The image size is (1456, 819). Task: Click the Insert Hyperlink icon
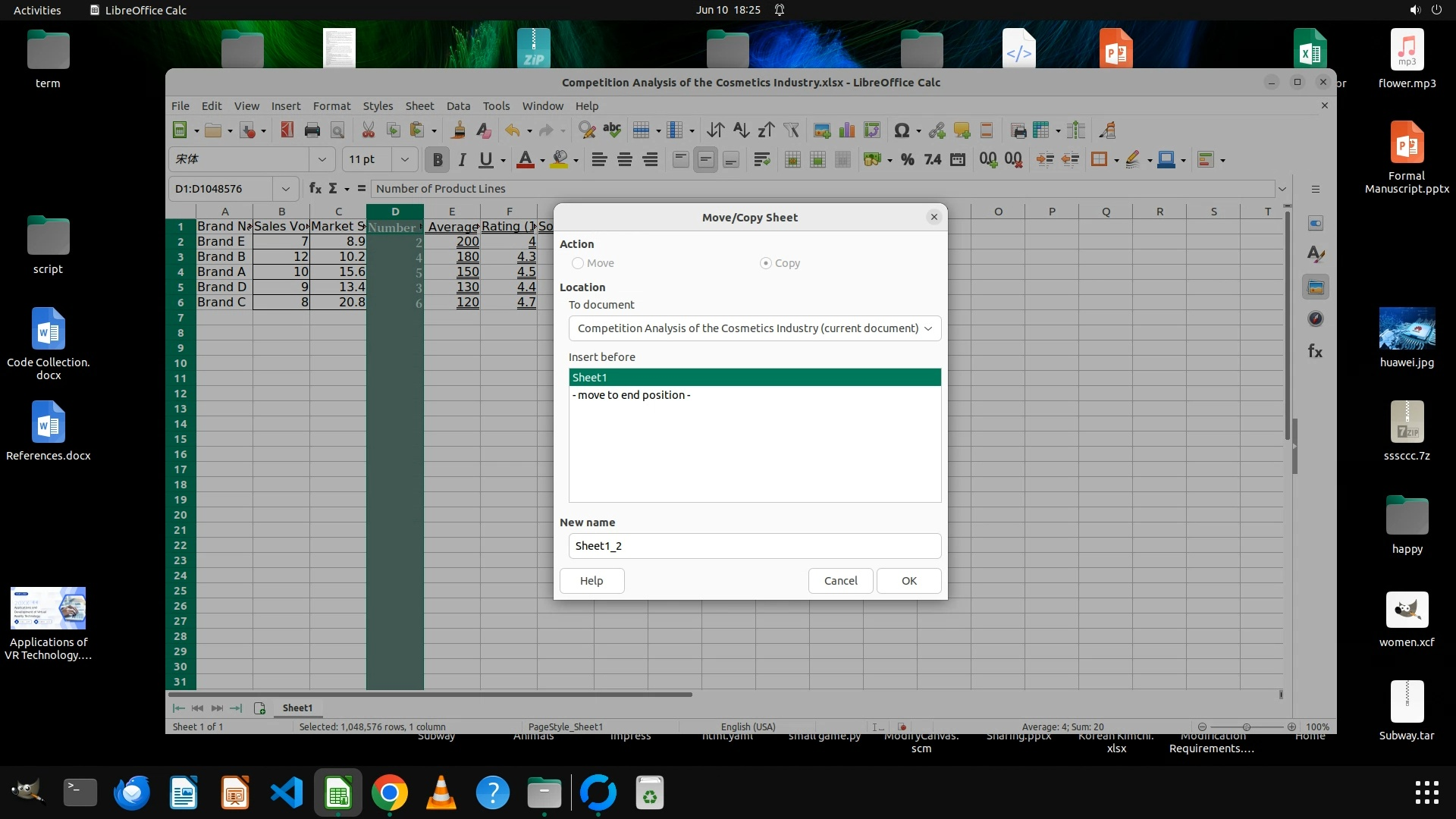[937, 130]
